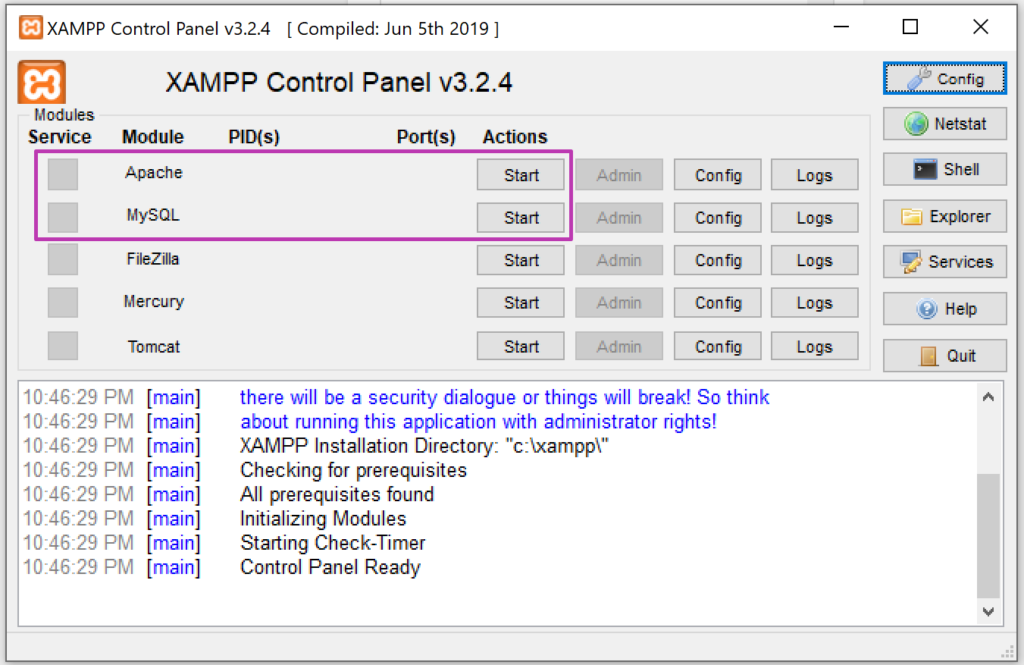Enable FileZilla as a Windows service
This screenshot has height=665, width=1024.
click(x=62, y=259)
